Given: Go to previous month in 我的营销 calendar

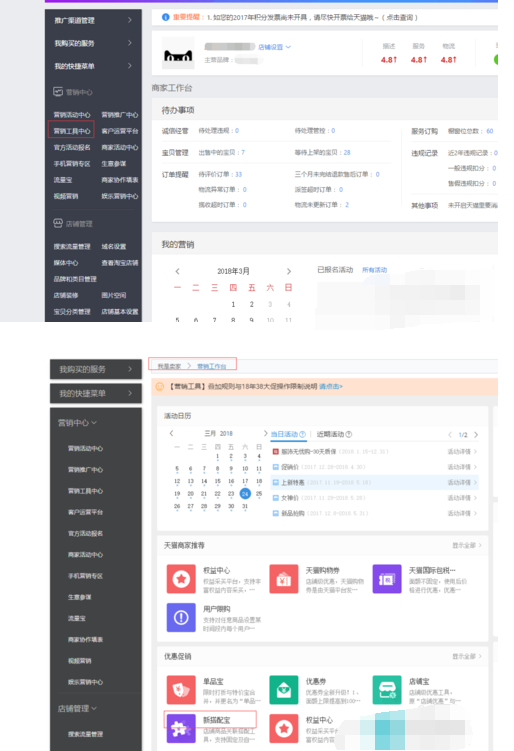Looking at the screenshot, I should click(x=178, y=271).
